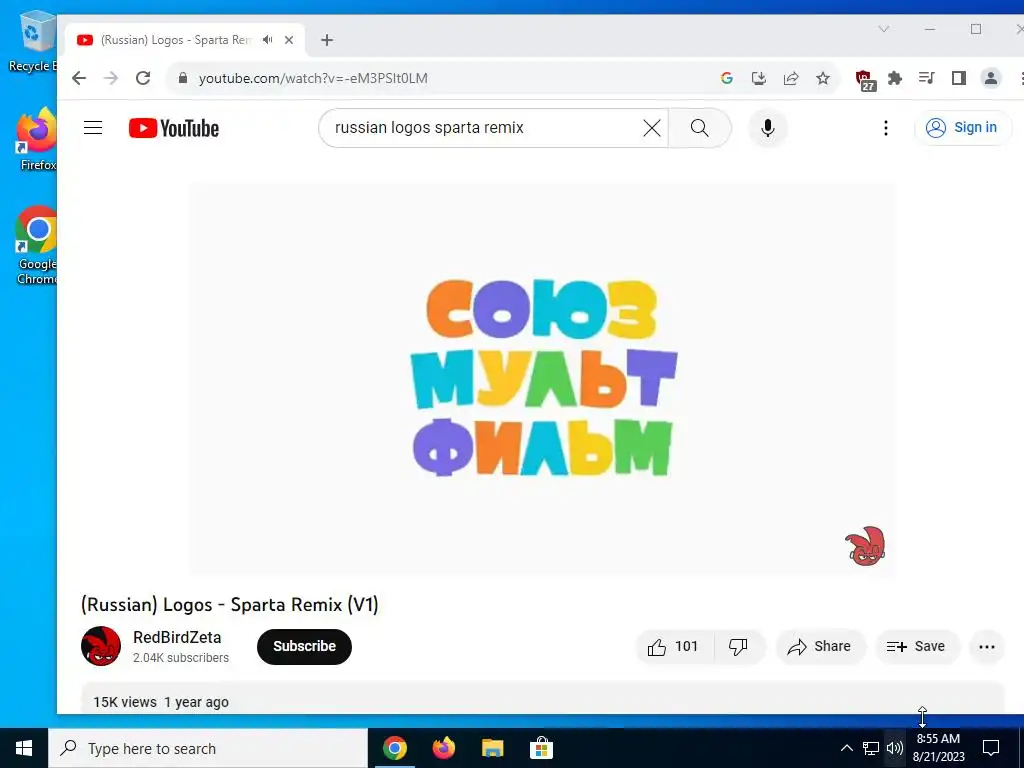Open the YouTube hamburger guide menu

tap(93, 127)
